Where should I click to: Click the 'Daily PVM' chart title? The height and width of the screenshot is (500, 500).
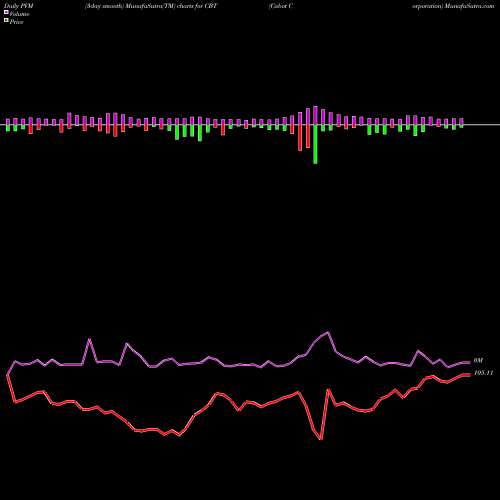pos(20,6)
